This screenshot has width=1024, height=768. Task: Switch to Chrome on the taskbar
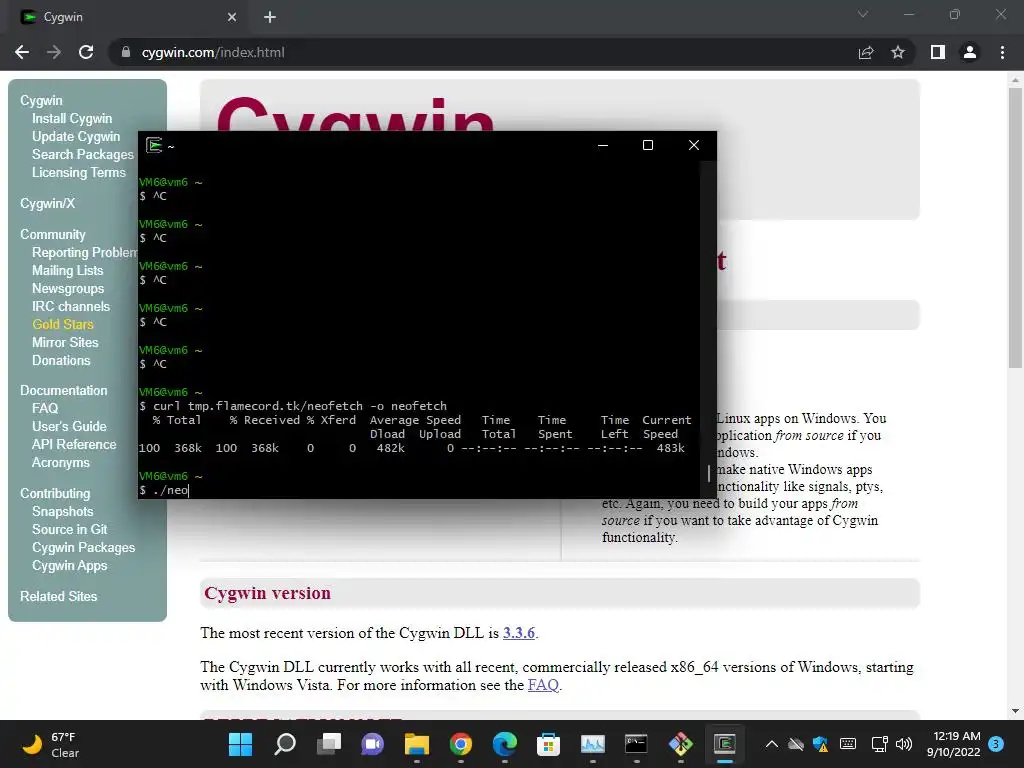point(460,744)
